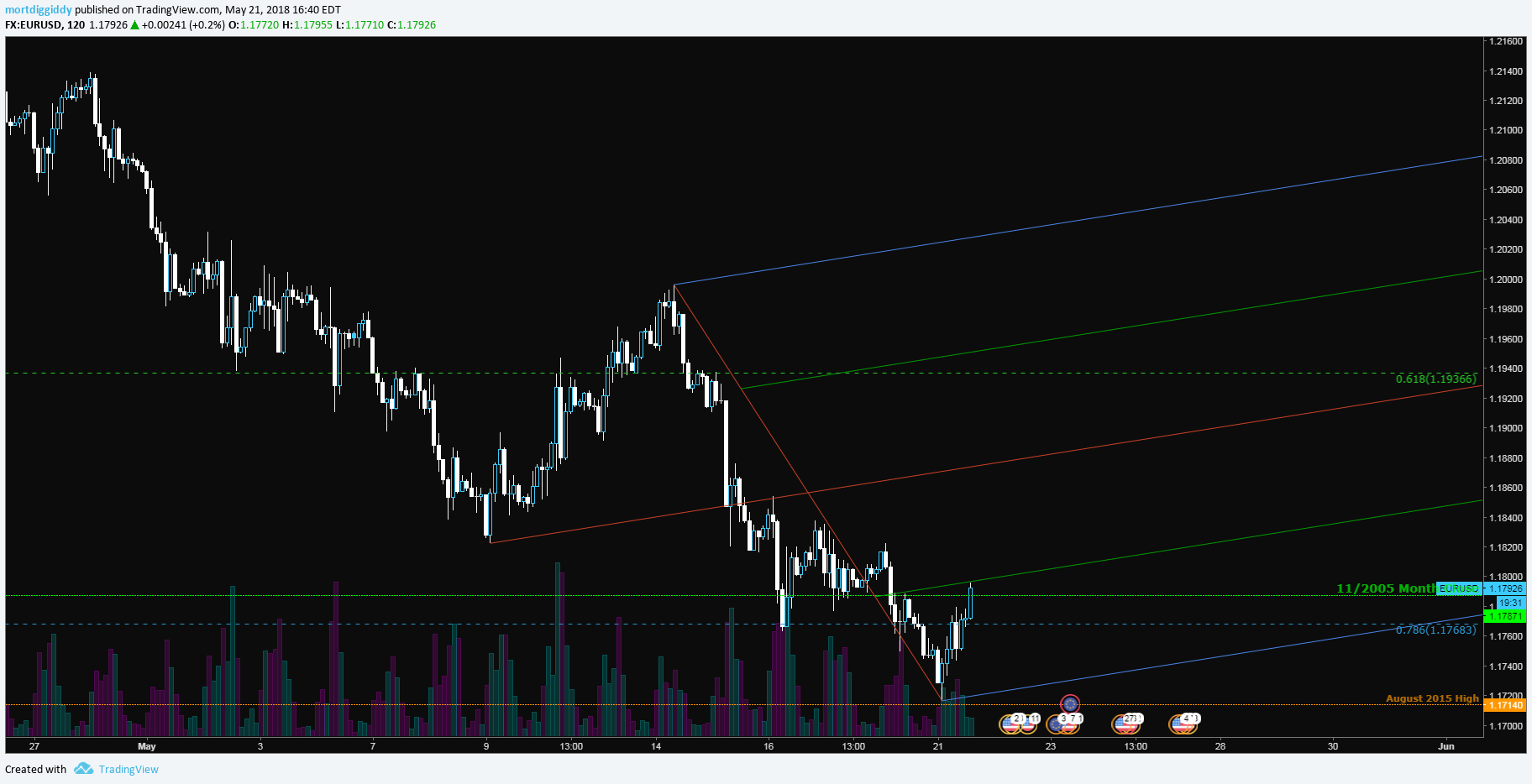Click 1.17400 on the price axis
The height and width of the screenshot is (784, 1532).
coord(1505,666)
